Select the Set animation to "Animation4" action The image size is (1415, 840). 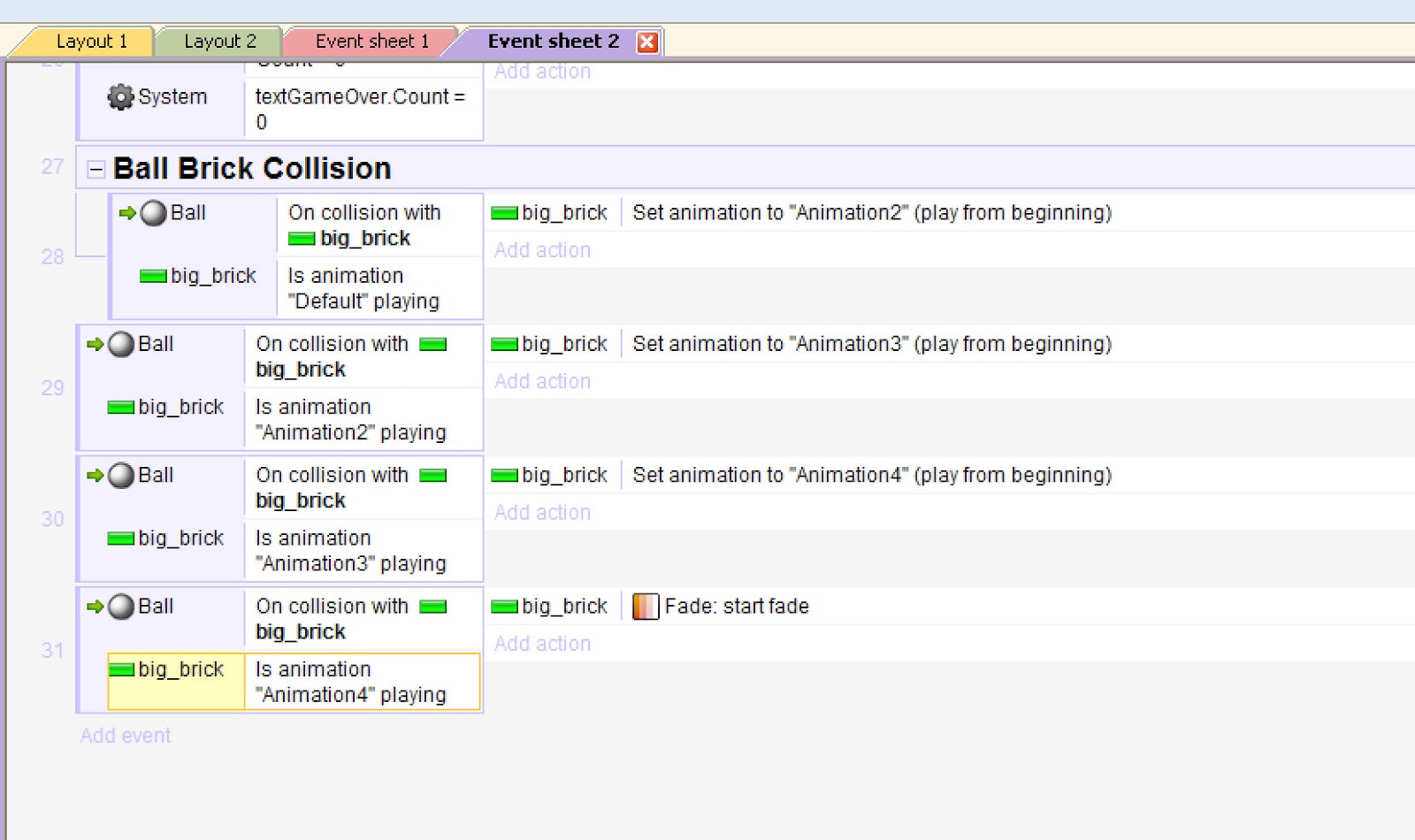tap(872, 476)
